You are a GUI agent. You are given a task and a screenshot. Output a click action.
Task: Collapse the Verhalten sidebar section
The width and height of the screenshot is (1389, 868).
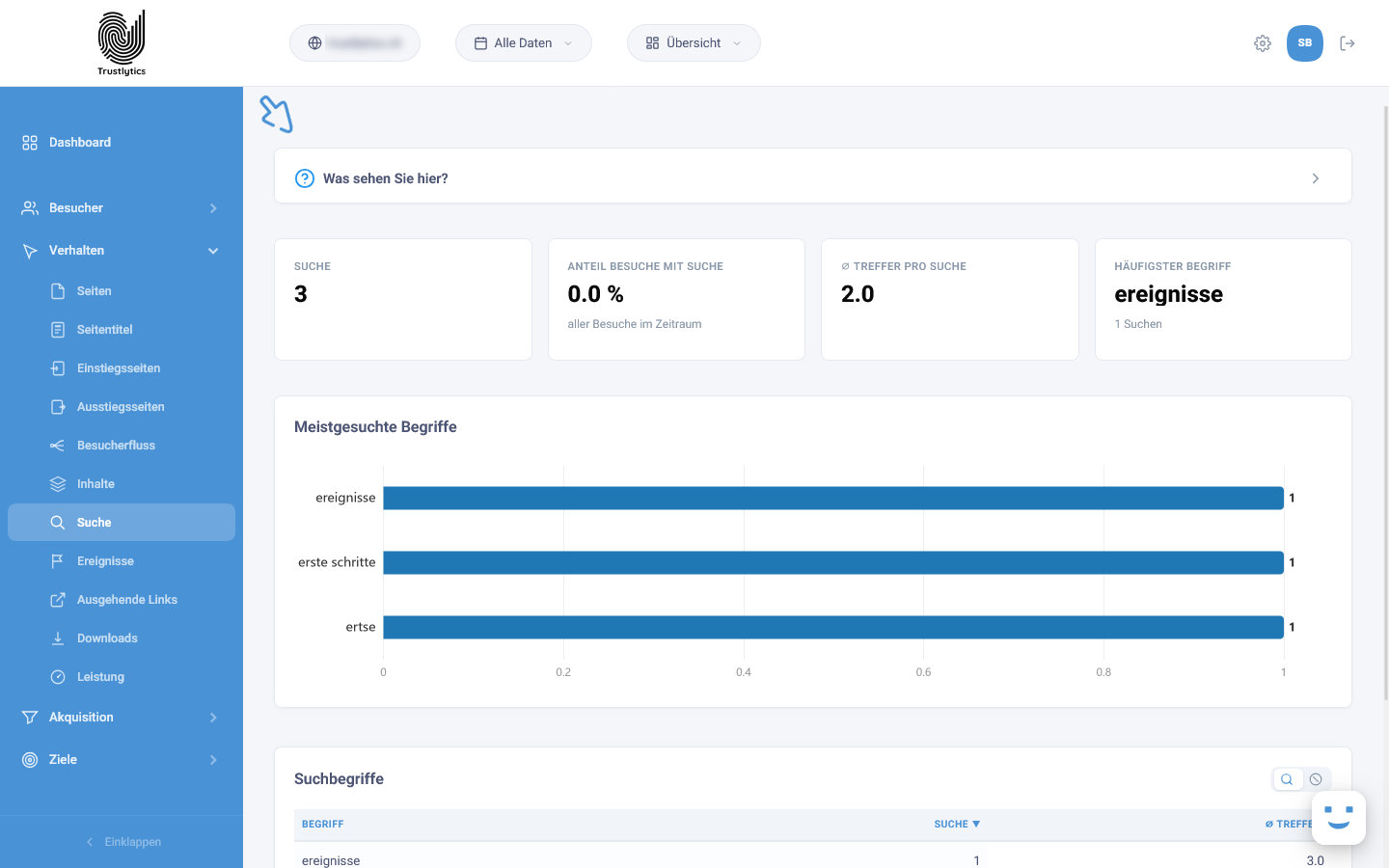[122, 251]
